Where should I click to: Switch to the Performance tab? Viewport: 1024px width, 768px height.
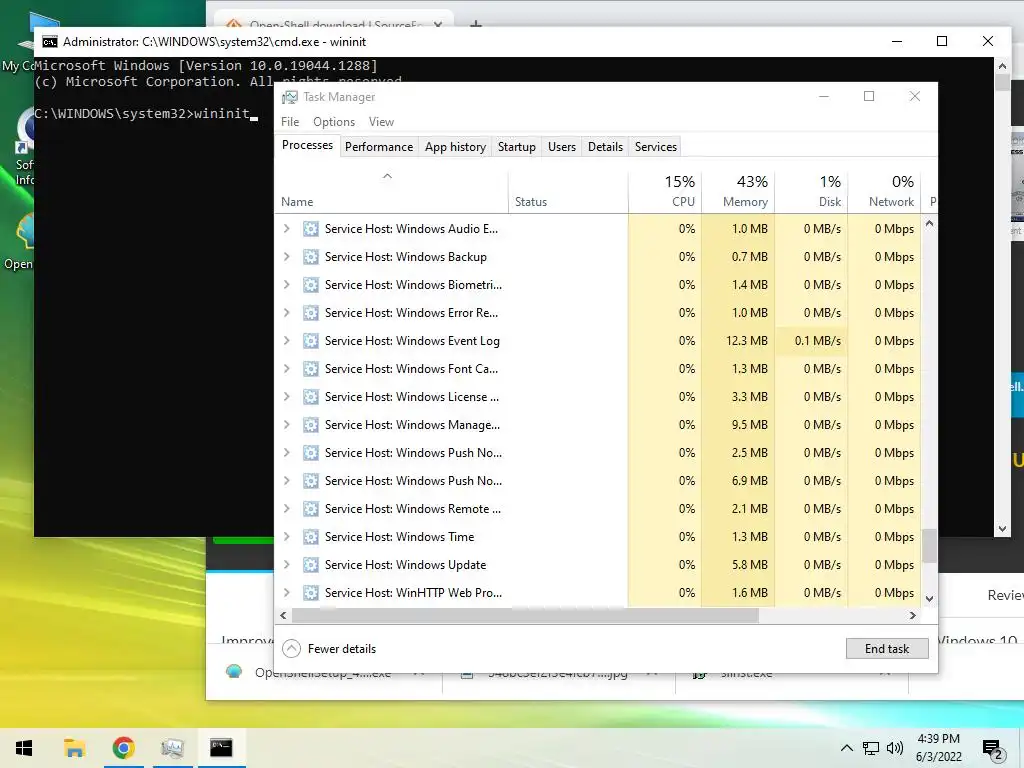click(x=379, y=147)
